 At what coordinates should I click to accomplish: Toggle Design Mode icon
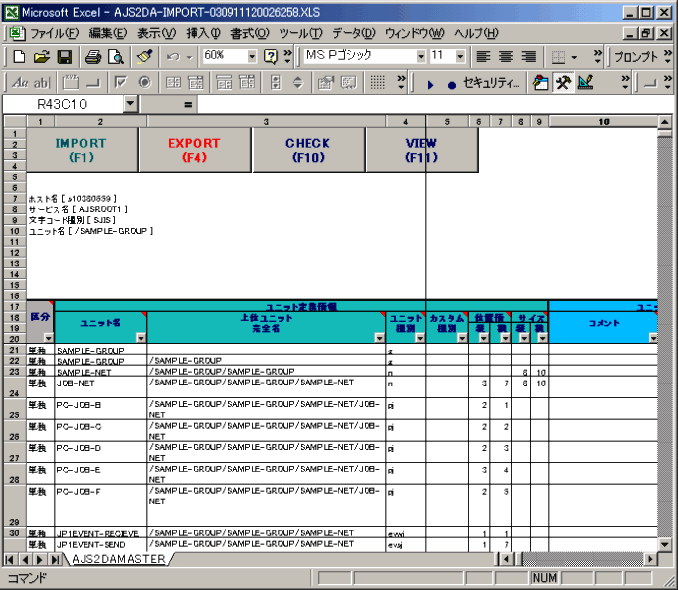pos(585,82)
